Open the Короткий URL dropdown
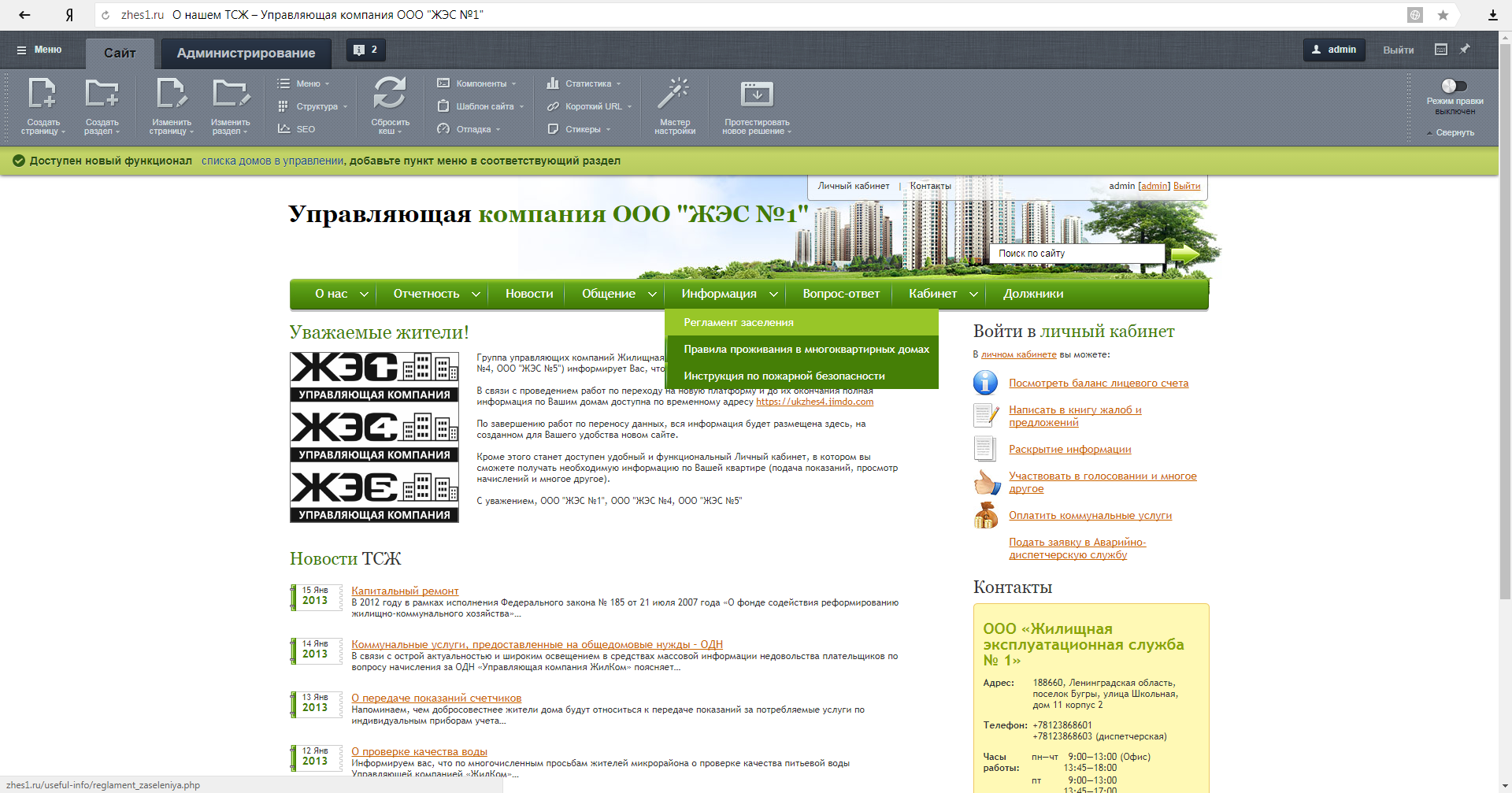Image resolution: width=1512 pixels, height=793 pixels. pos(589,106)
